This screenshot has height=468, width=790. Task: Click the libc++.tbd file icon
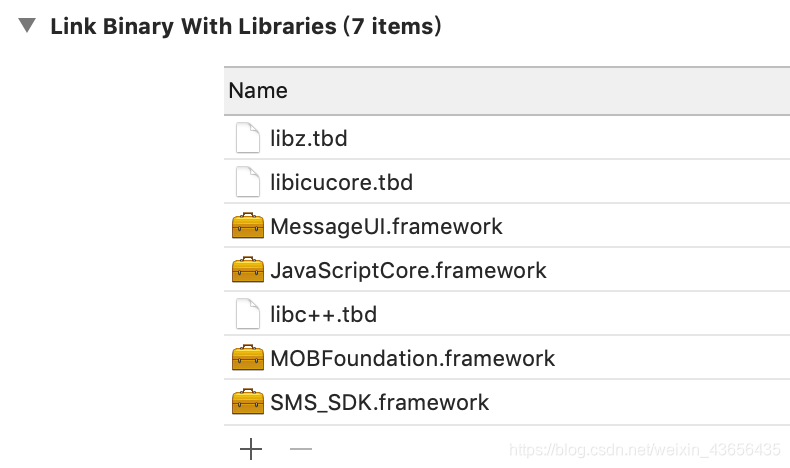(x=248, y=313)
